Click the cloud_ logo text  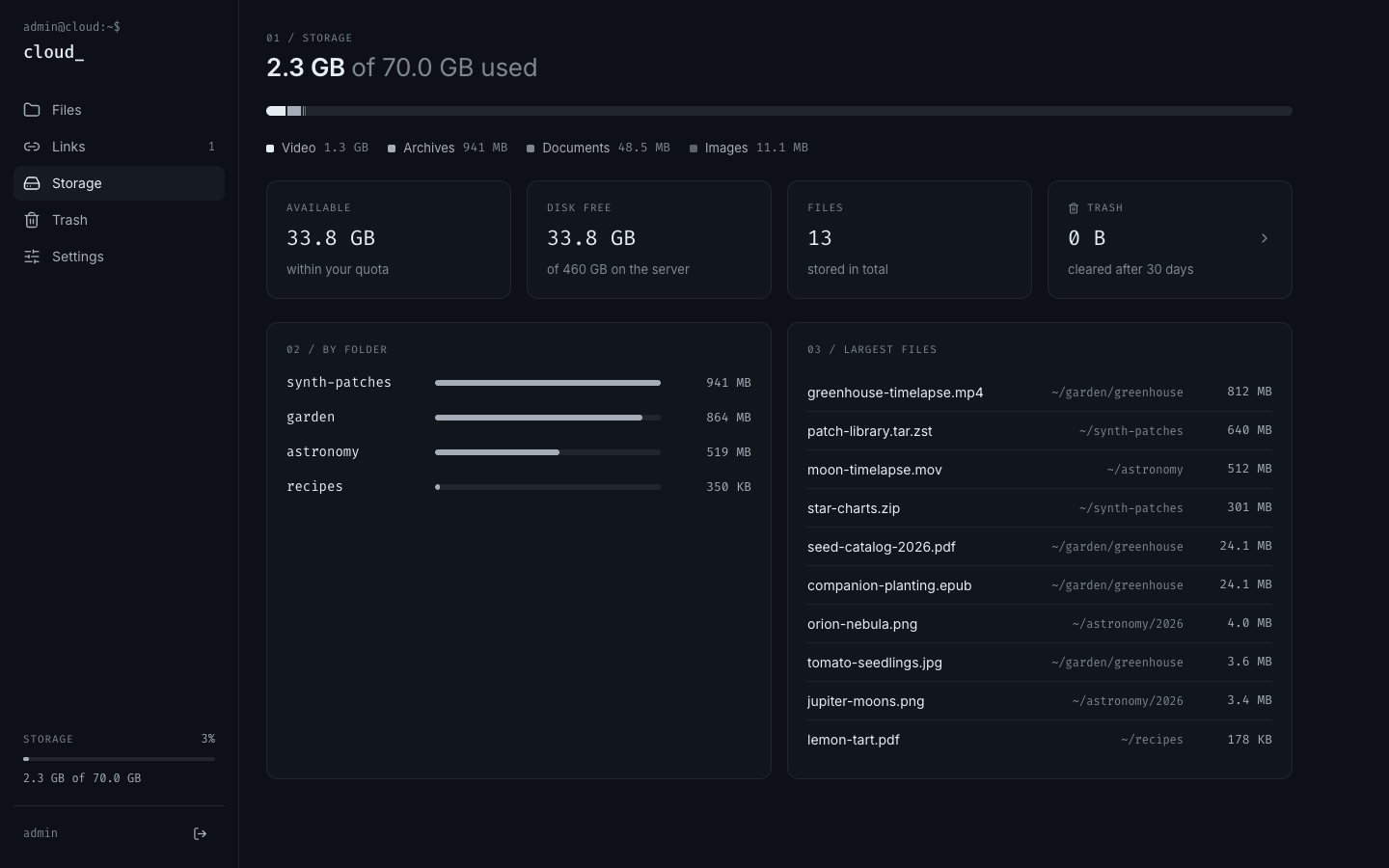54,52
